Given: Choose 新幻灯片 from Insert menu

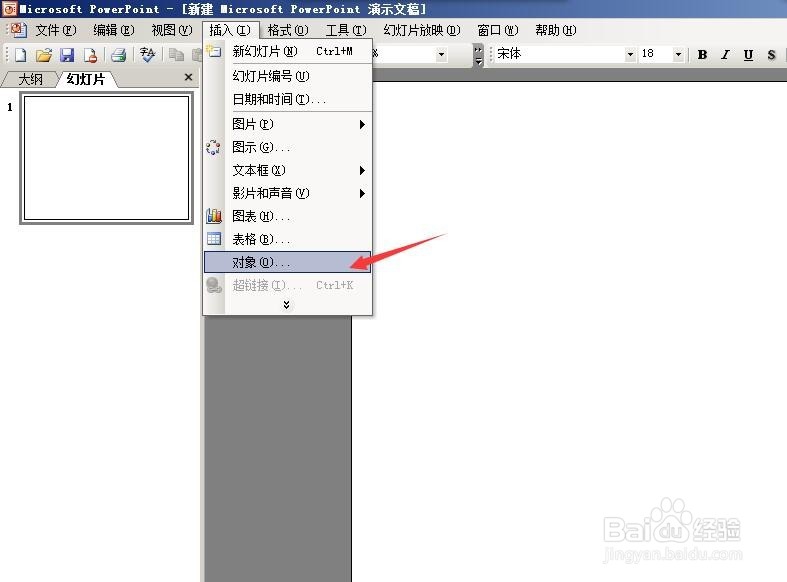Looking at the screenshot, I should coord(288,51).
